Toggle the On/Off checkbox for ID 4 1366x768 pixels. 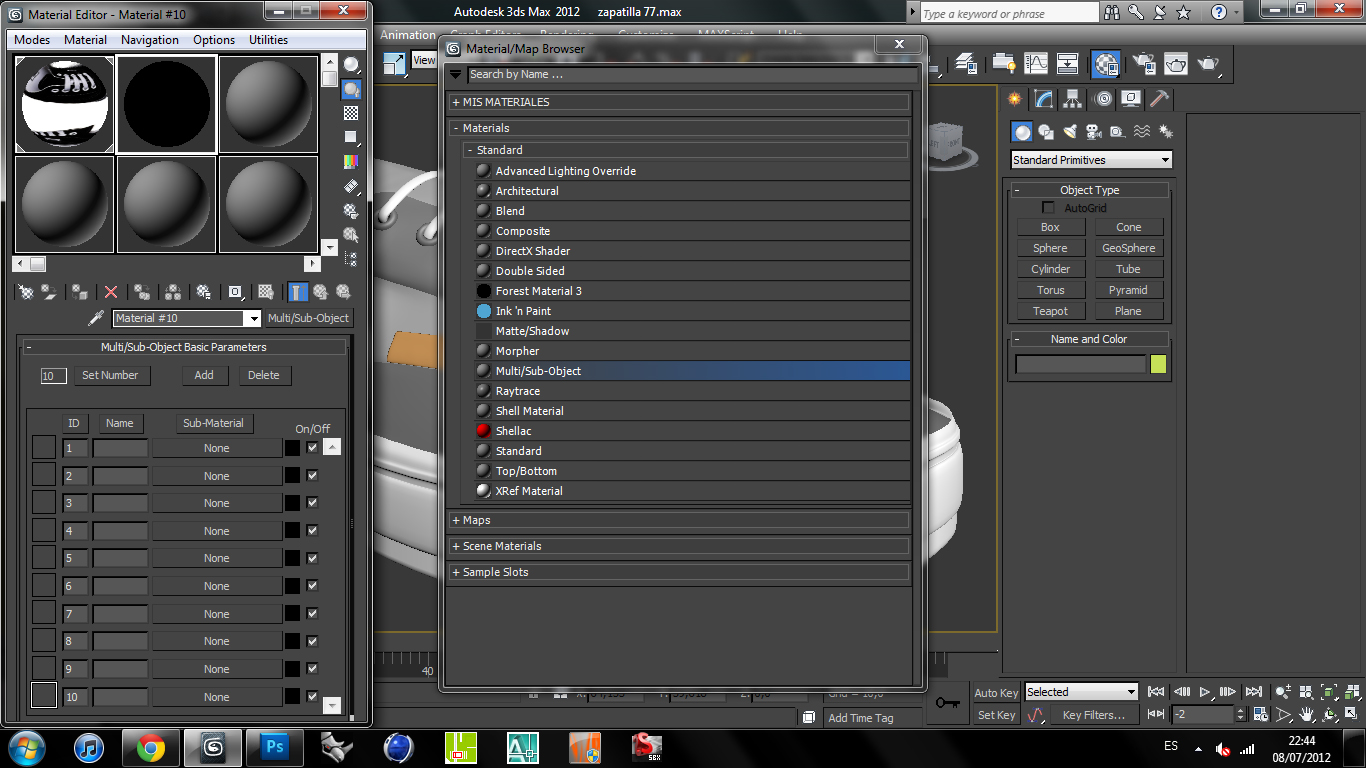click(x=312, y=531)
